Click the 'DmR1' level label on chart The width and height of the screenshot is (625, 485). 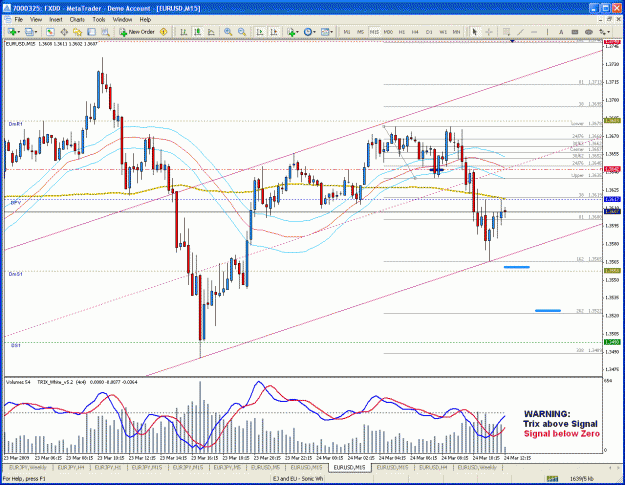coord(16,124)
